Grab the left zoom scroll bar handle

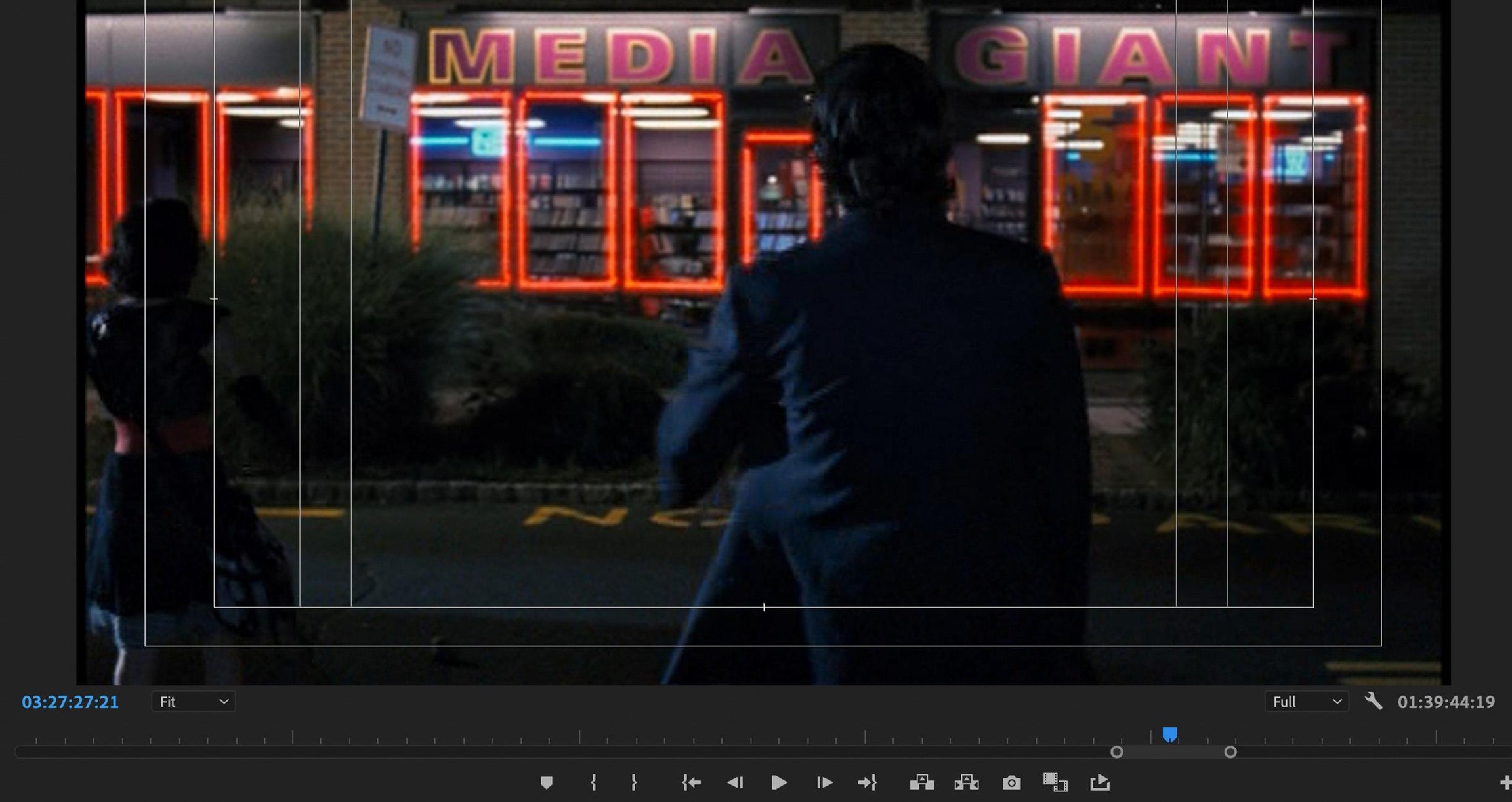pyautogui.click(x=1116, y=752)
